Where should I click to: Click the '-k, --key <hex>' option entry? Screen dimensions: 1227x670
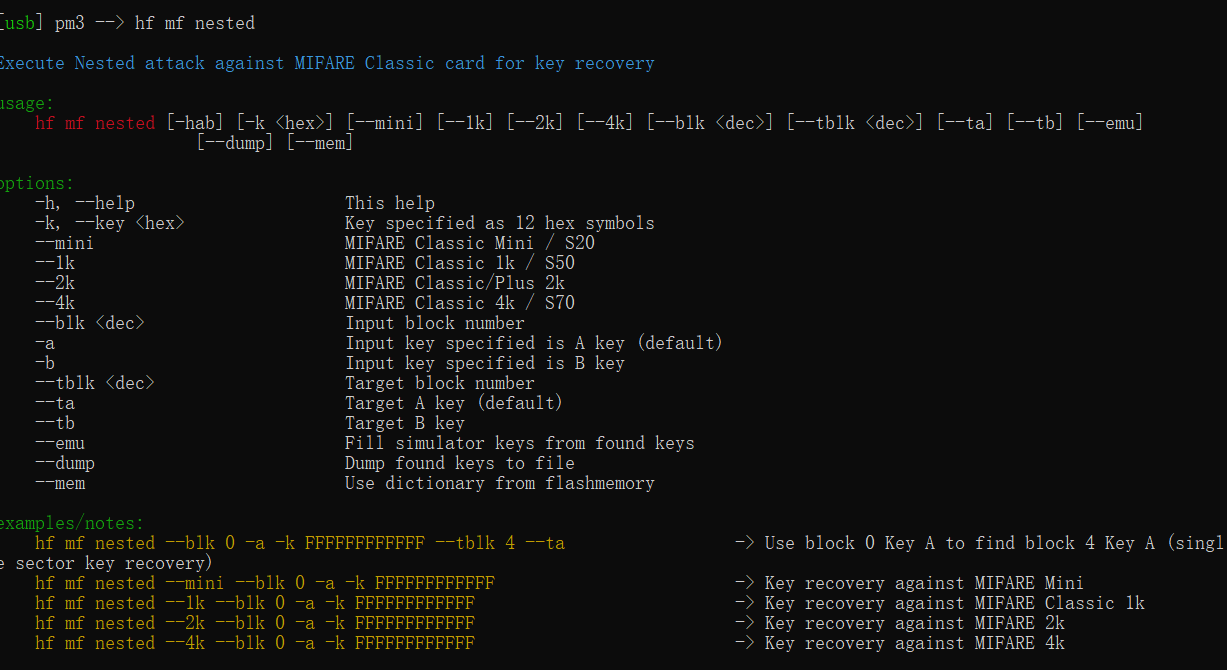coord(110,223)
